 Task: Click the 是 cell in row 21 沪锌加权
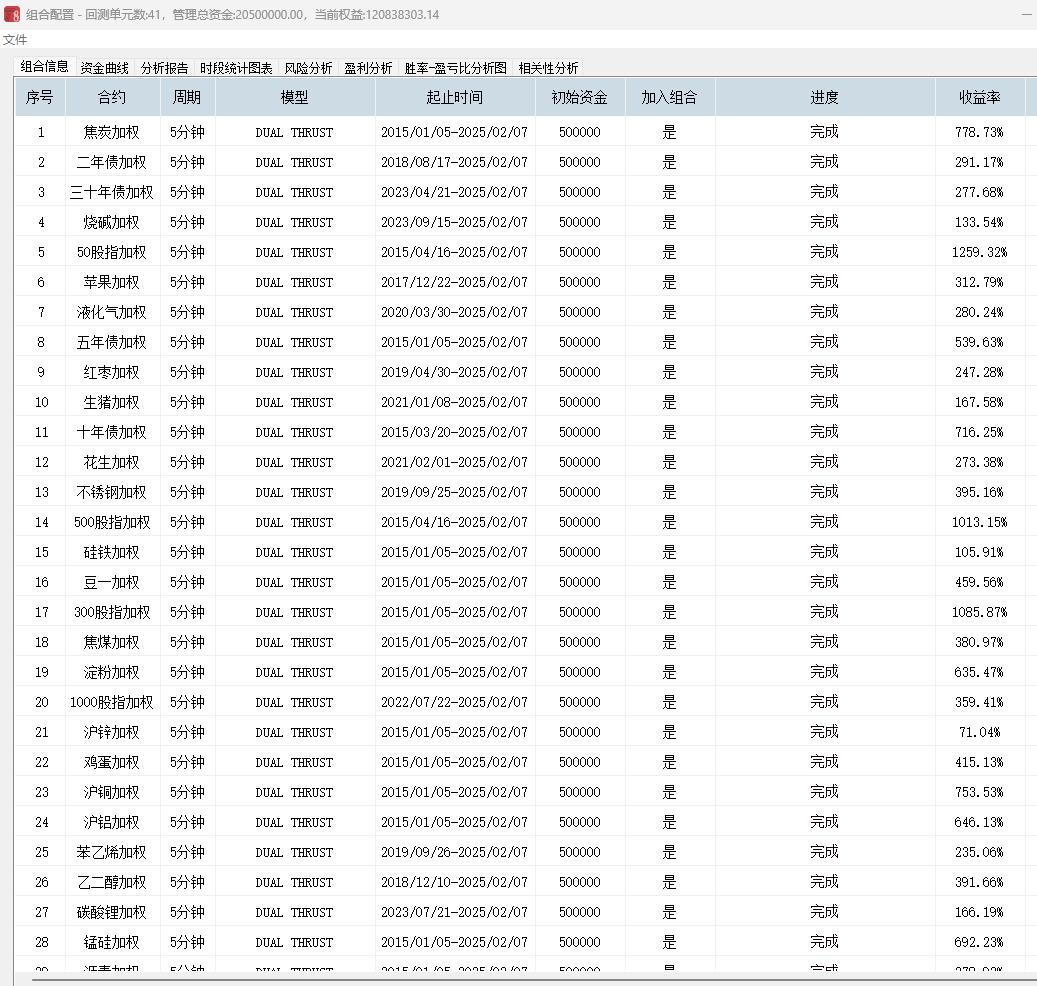(668, 732)
